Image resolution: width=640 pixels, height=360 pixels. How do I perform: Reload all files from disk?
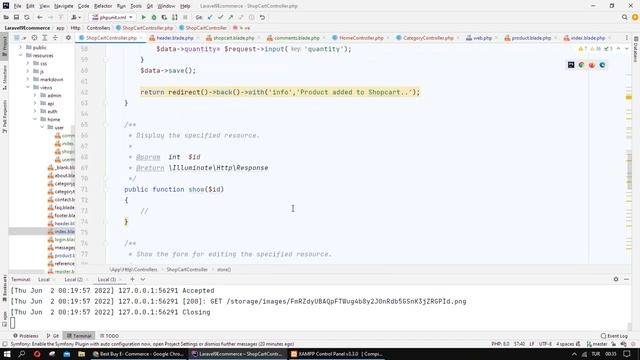[27, 18]
